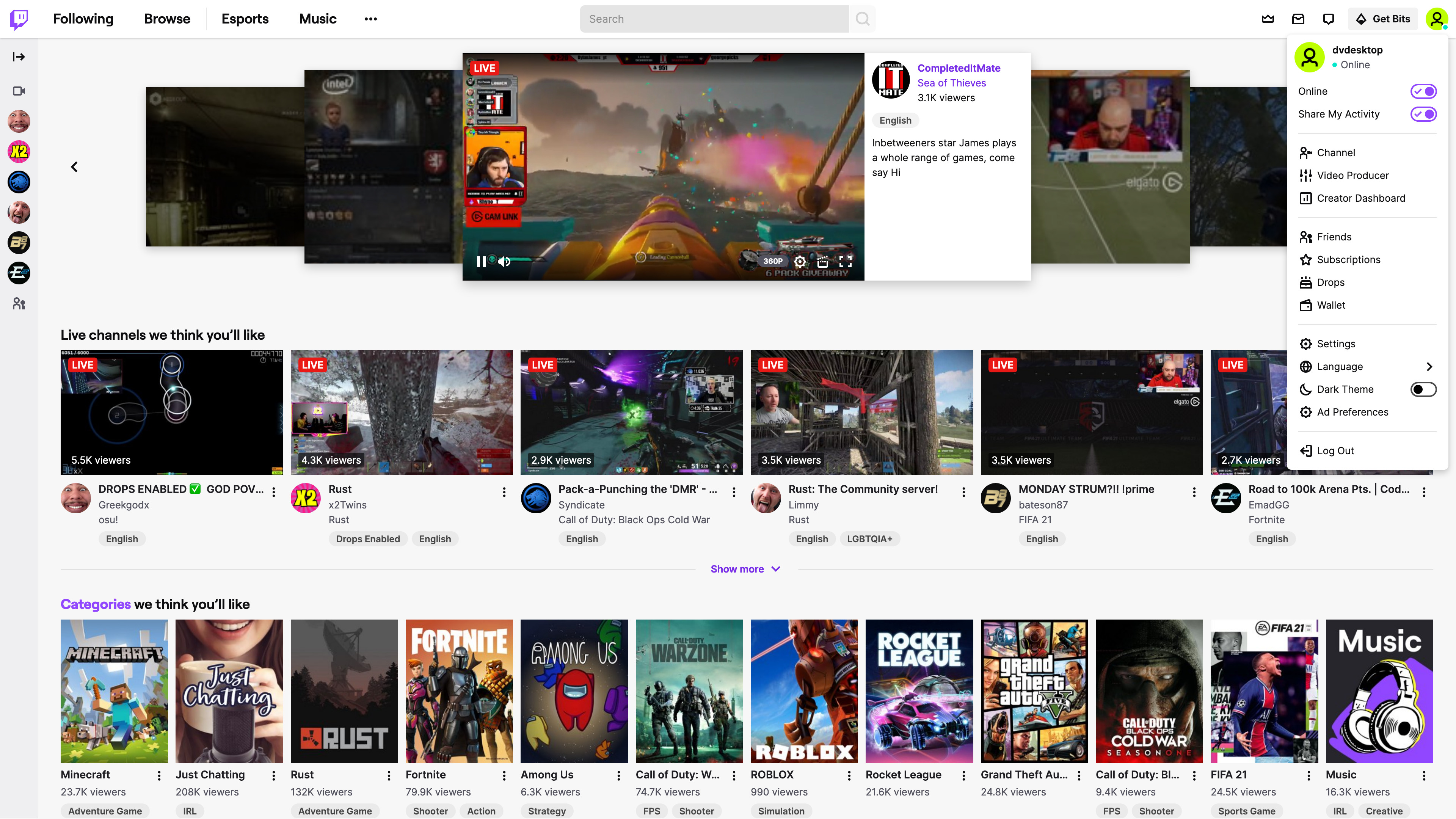The image size is (1456, 819).
Task: Open the 360P quality selector
Action: tap(773, 261)
